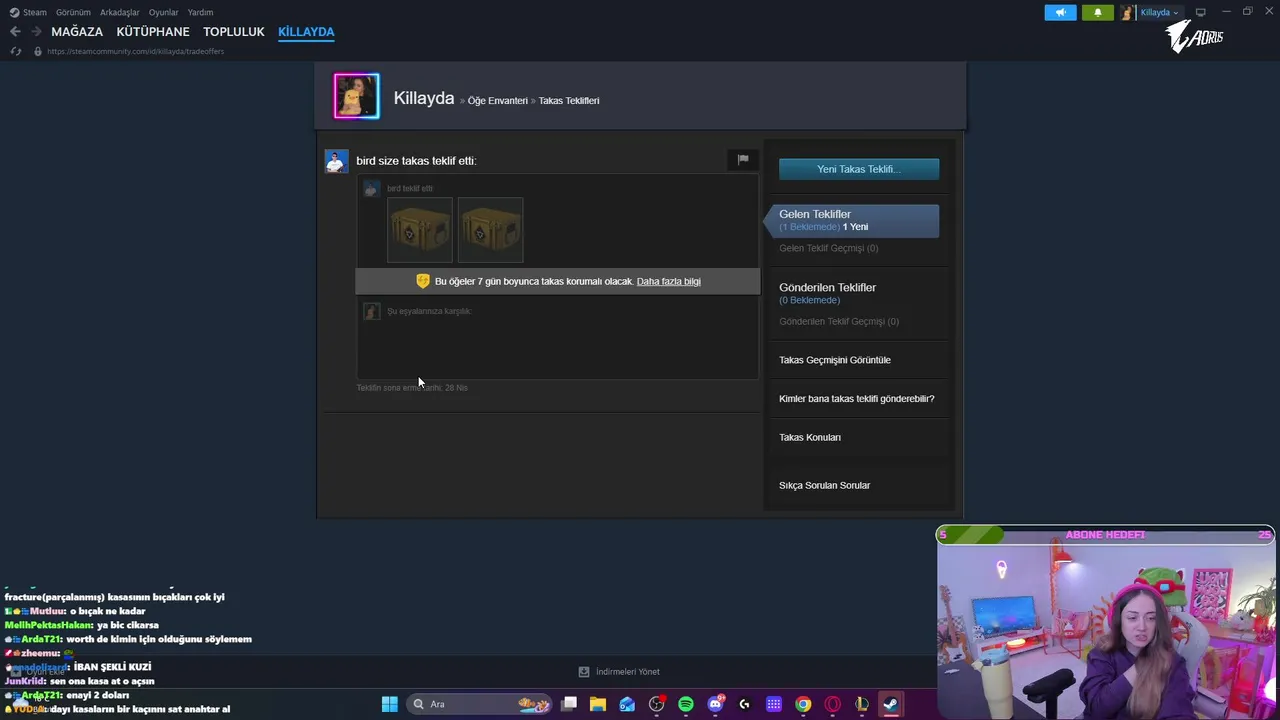Image resolution: width=1280 pixels, height=720 pixels.
Task: Open Gelen Teklif Geçmişi (0)
Action: 829,248
